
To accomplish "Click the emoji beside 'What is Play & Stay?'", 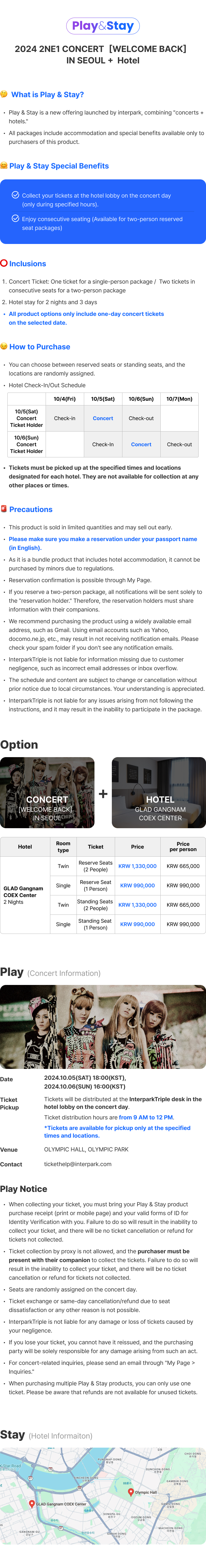I will coord(4,94).
